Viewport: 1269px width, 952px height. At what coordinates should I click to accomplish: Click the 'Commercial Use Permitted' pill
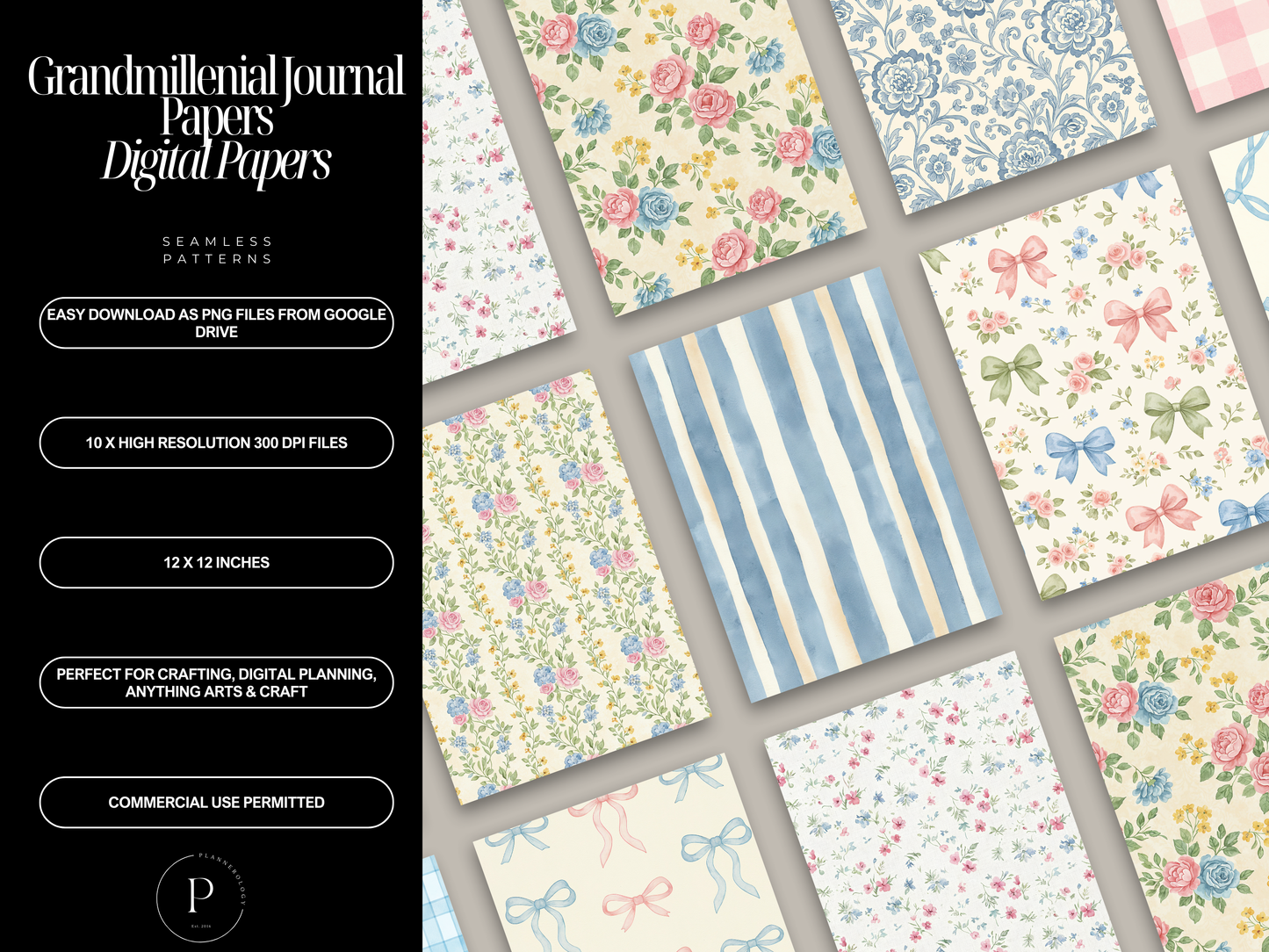[216, 803]
